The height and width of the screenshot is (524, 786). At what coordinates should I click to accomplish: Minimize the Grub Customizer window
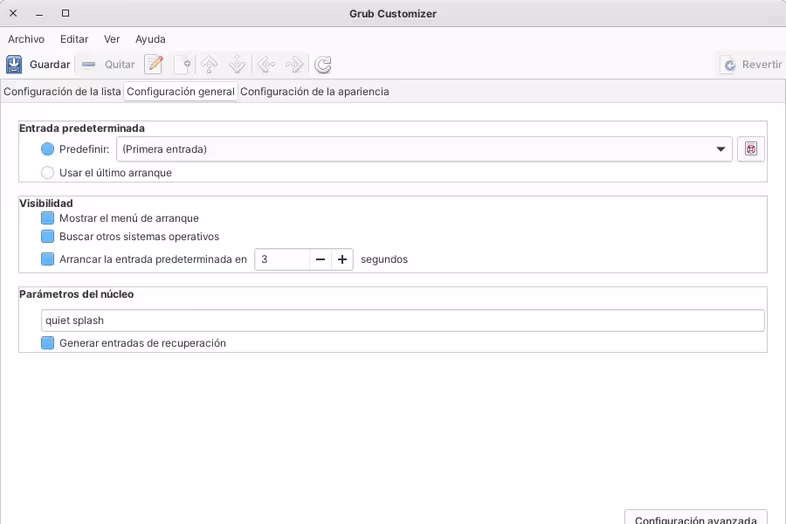click(39, 14)
